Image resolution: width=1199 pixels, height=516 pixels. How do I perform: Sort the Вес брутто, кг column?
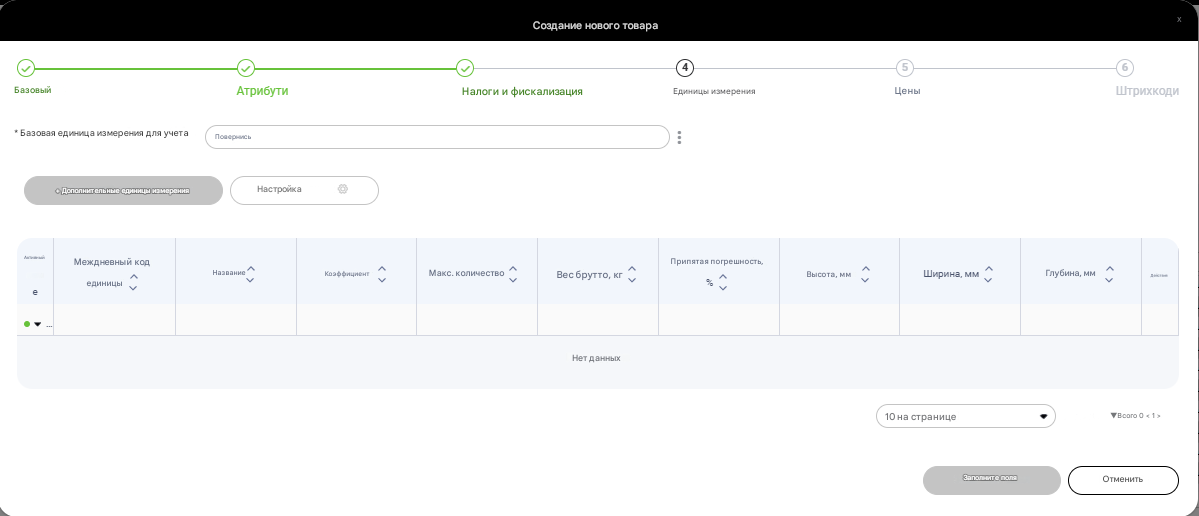tap(632, 274)
